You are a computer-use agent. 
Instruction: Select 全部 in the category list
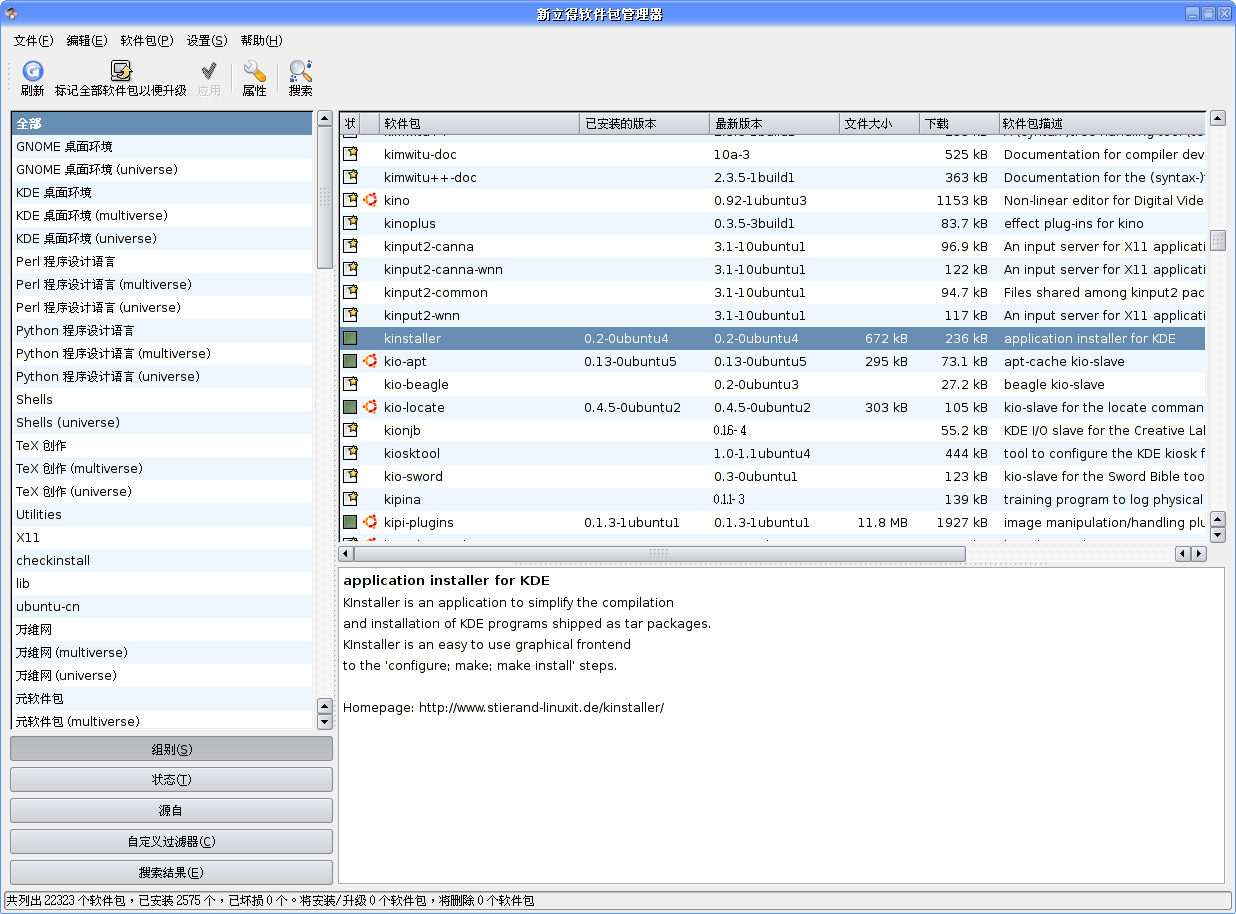[x=162, y=124]
